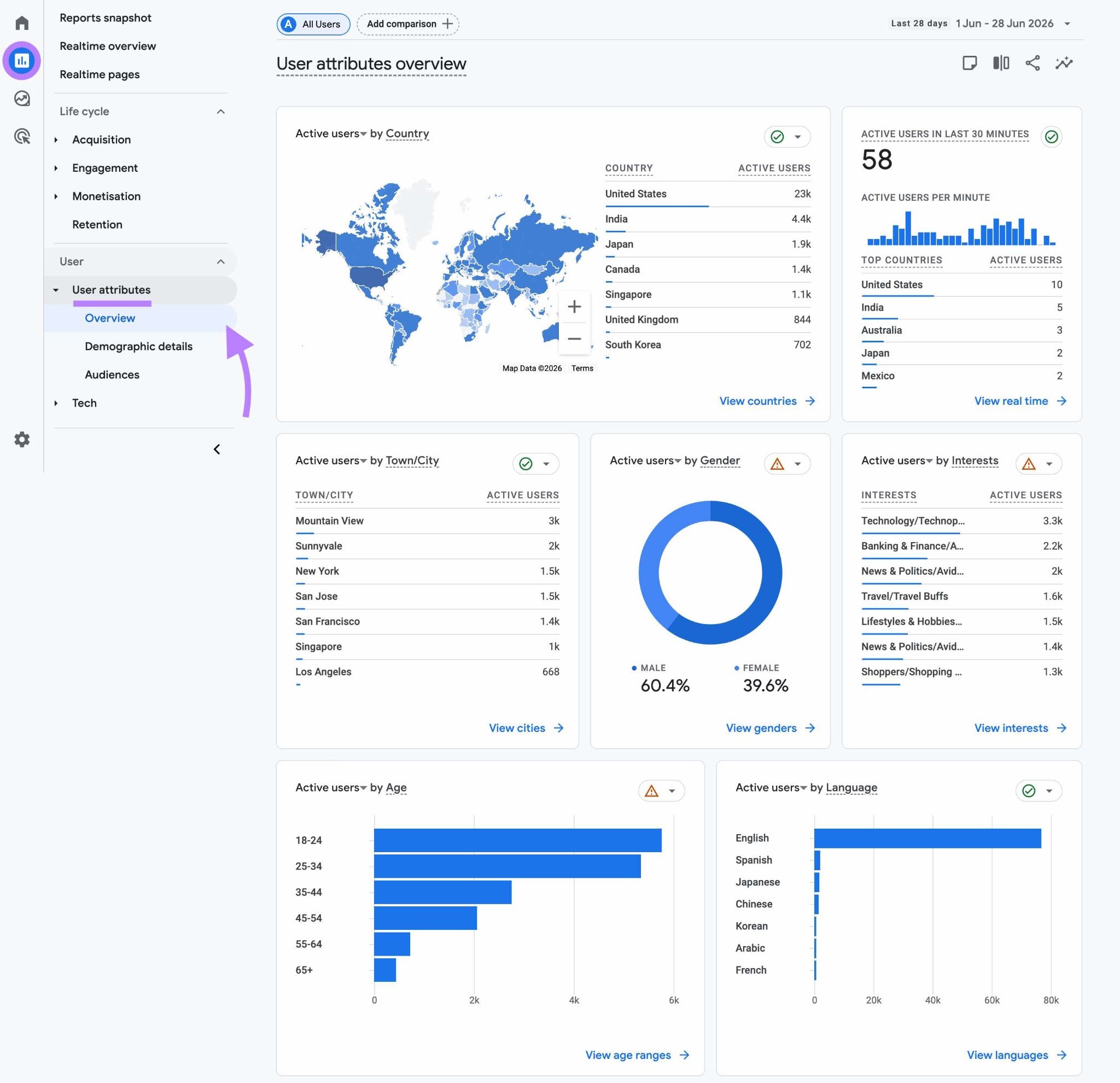Click the green check on Language card
Image resolution: width=1120 pixels, height=1083 pixels.
click(x=1029, y=791)
